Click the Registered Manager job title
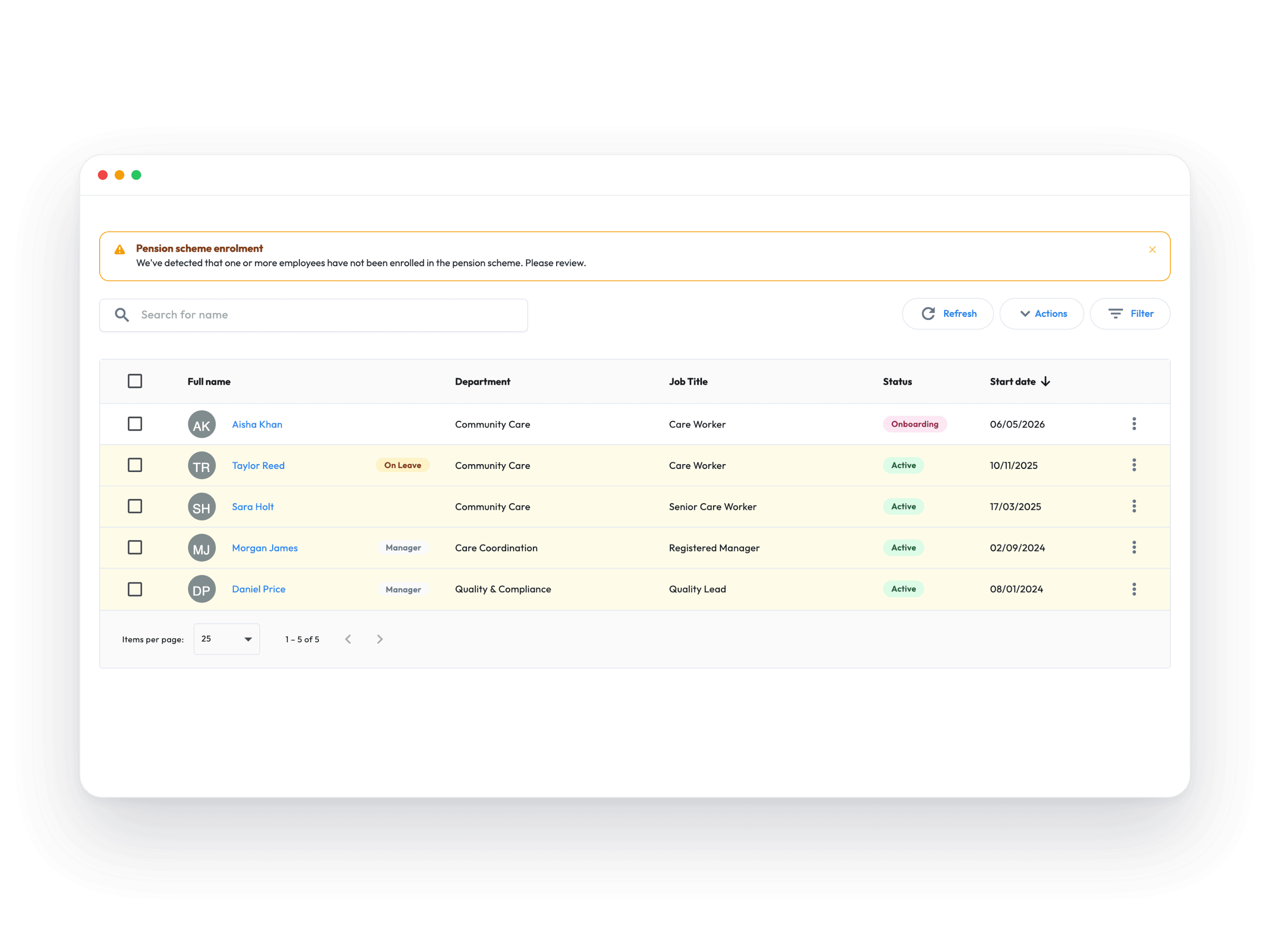The height and width of the screenshot is (952, 1270). point(714,548)
